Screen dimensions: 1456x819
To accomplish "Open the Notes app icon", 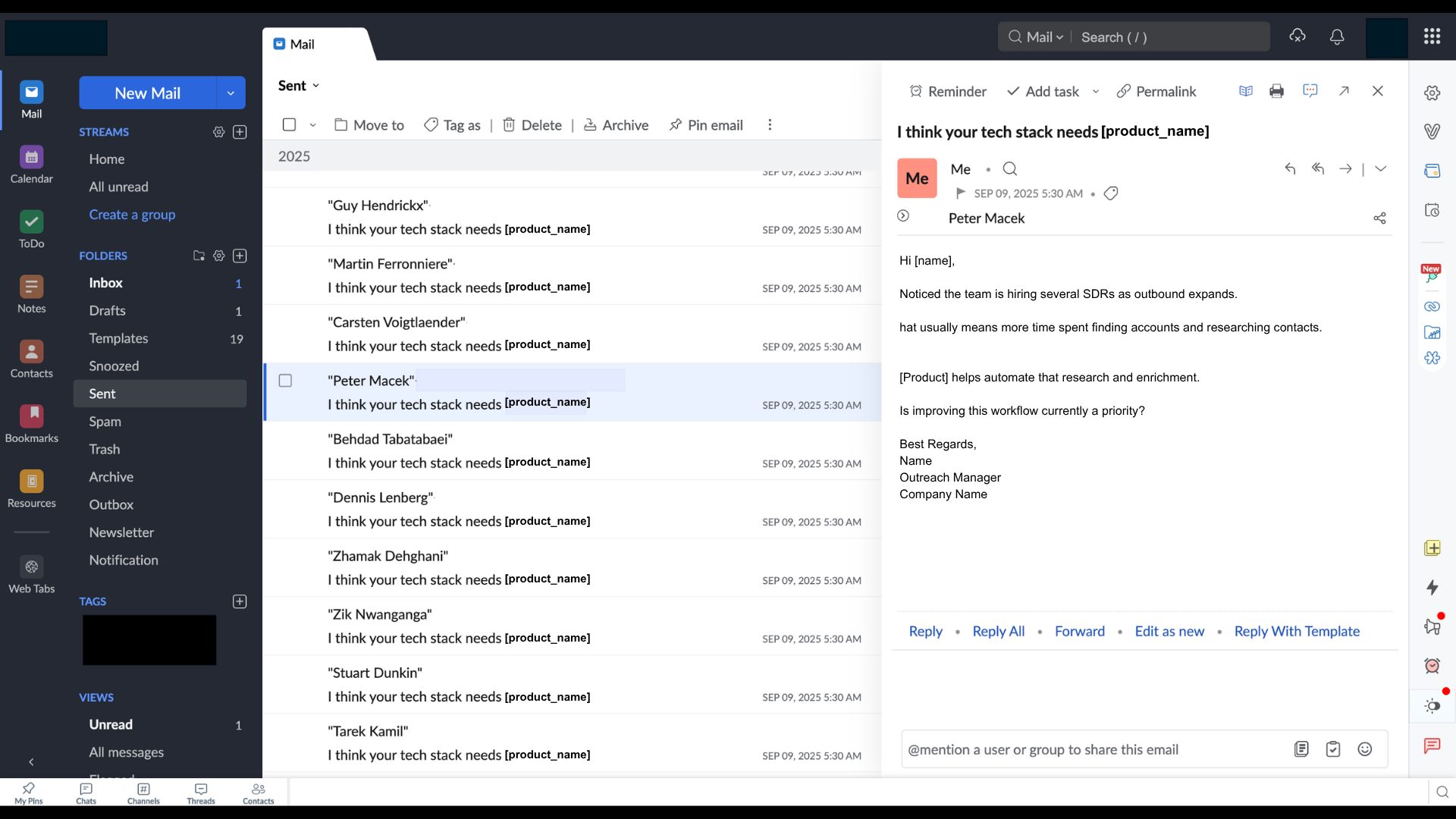I will 31,295.
